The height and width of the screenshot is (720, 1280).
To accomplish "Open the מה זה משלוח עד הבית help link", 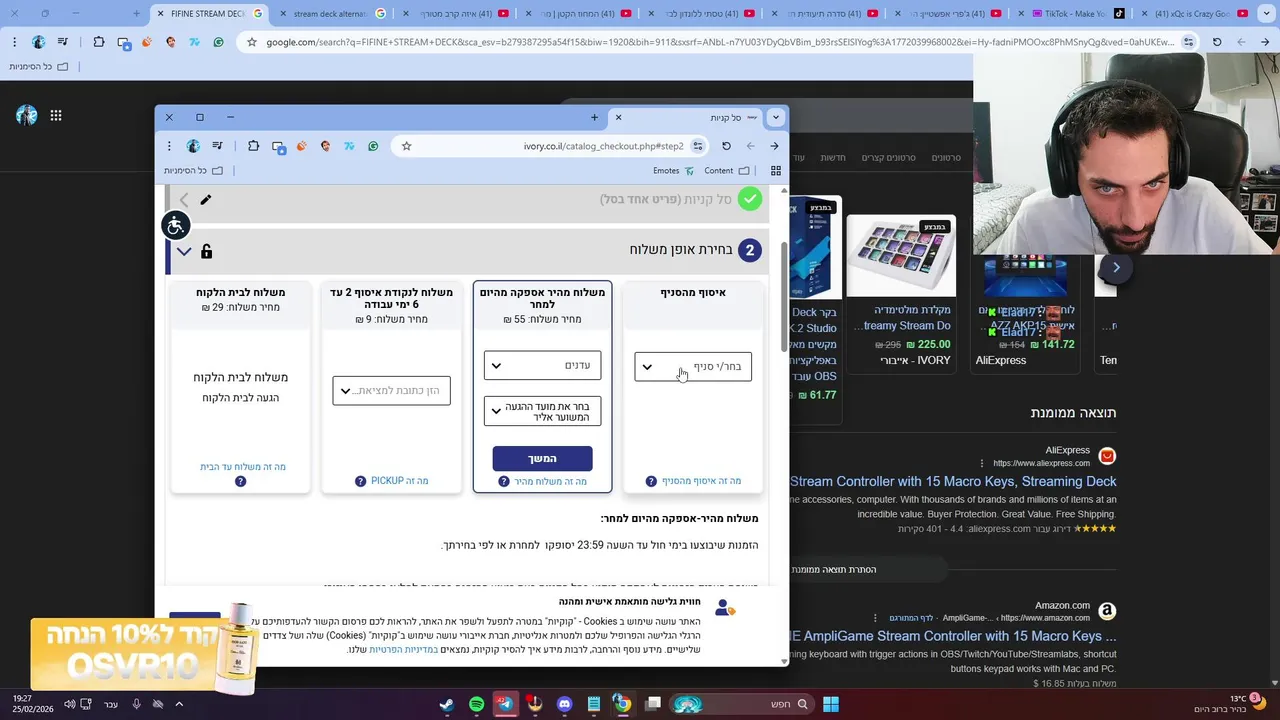I will (242, 467).
